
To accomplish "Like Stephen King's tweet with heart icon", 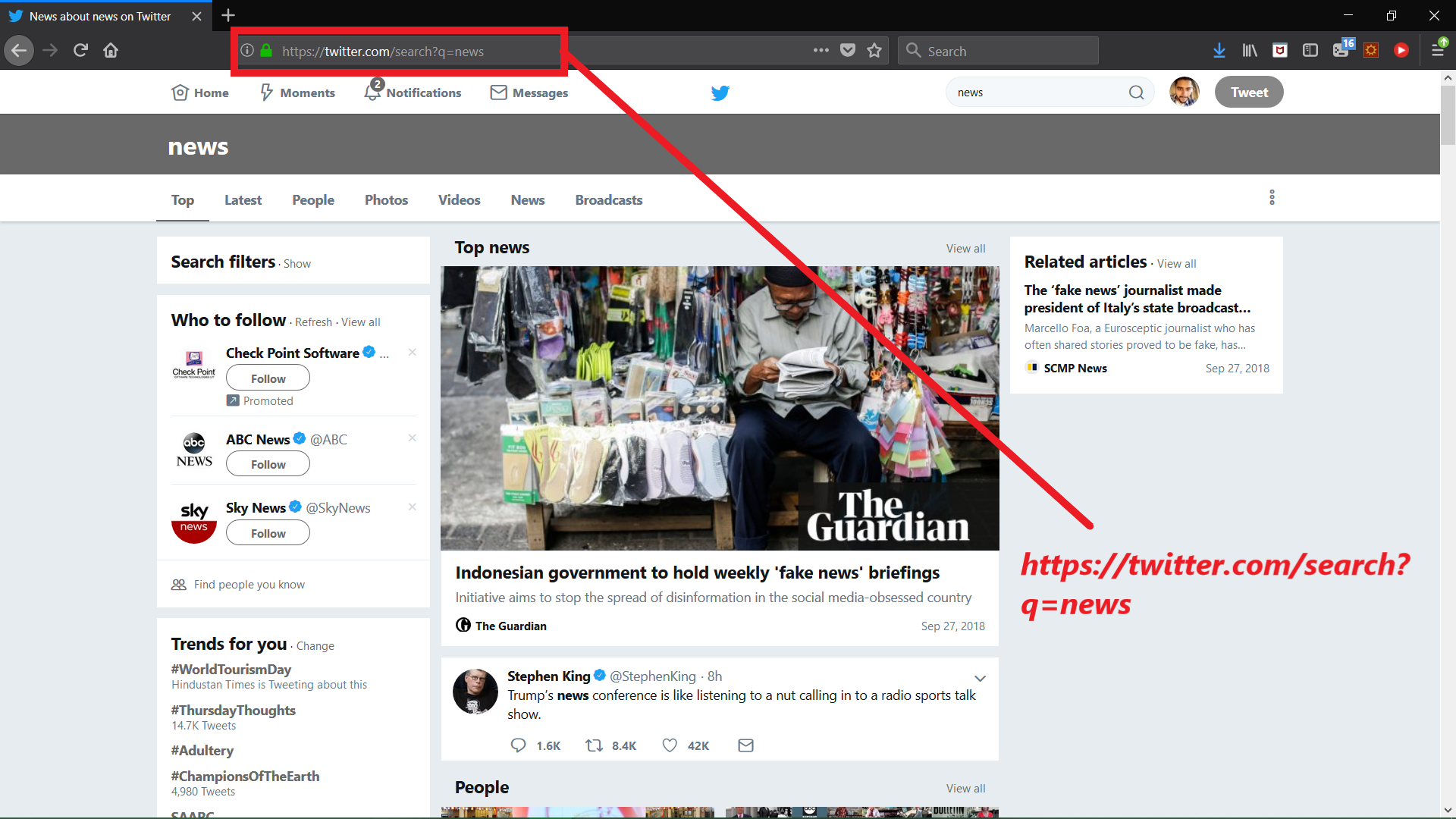I will click(670, 745).
